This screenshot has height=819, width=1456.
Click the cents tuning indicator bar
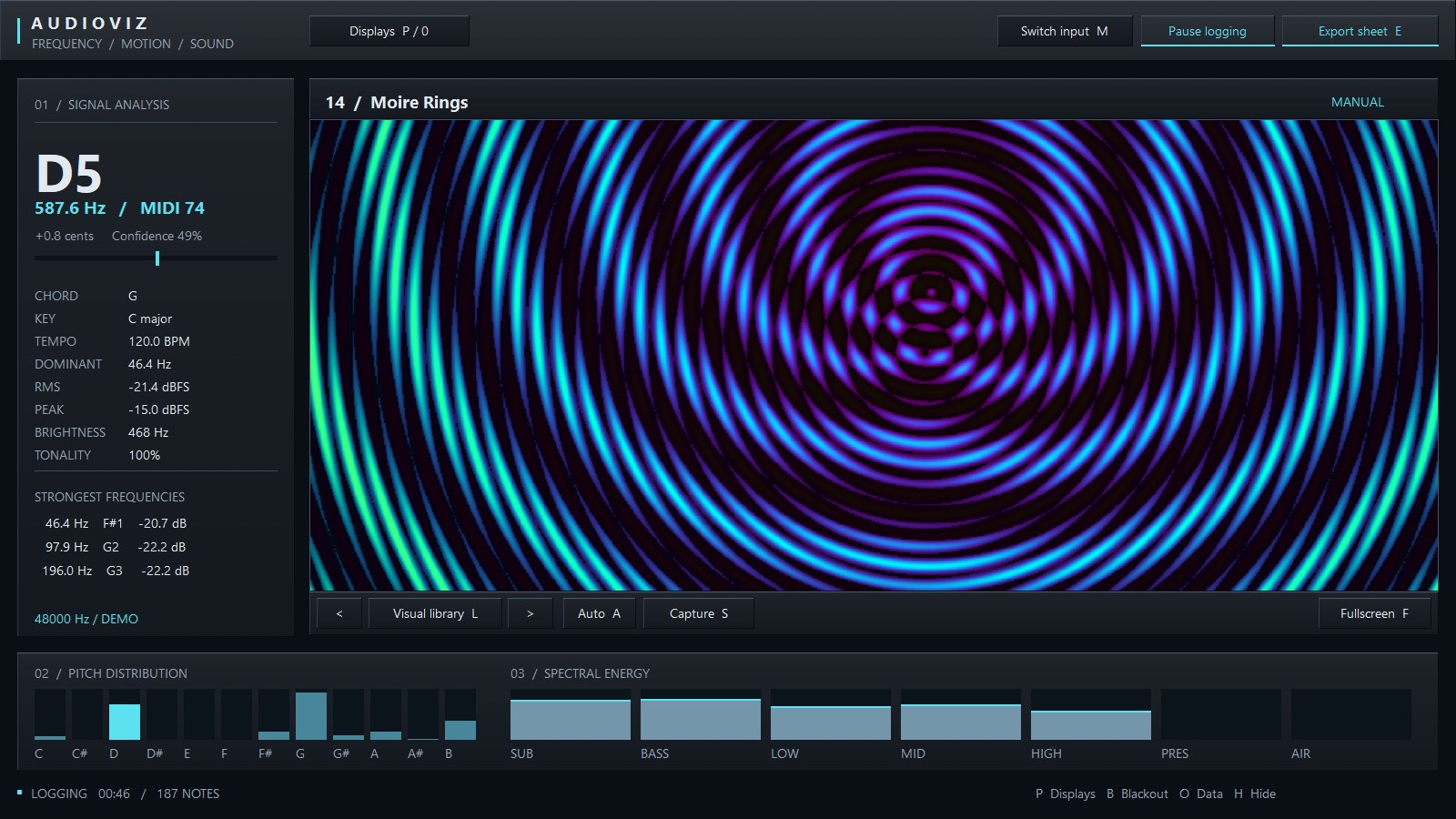click(x=156, y=258)
